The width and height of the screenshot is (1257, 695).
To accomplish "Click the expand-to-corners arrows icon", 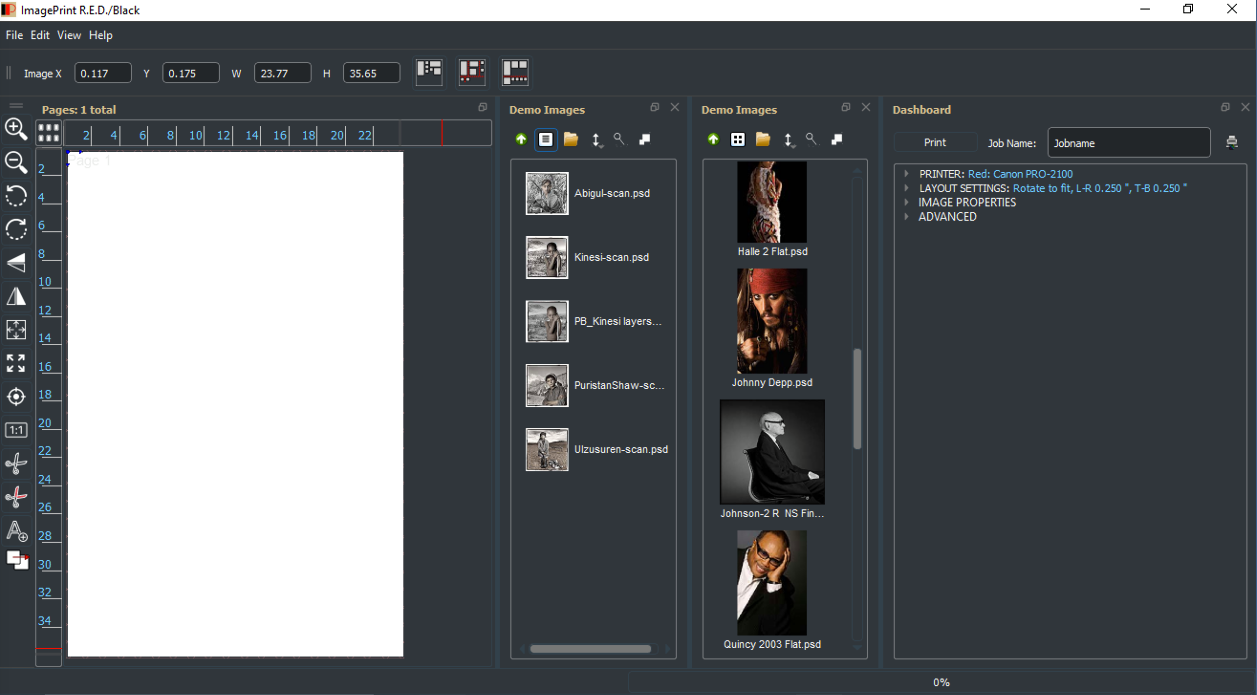I will click(x=16, y=363).
